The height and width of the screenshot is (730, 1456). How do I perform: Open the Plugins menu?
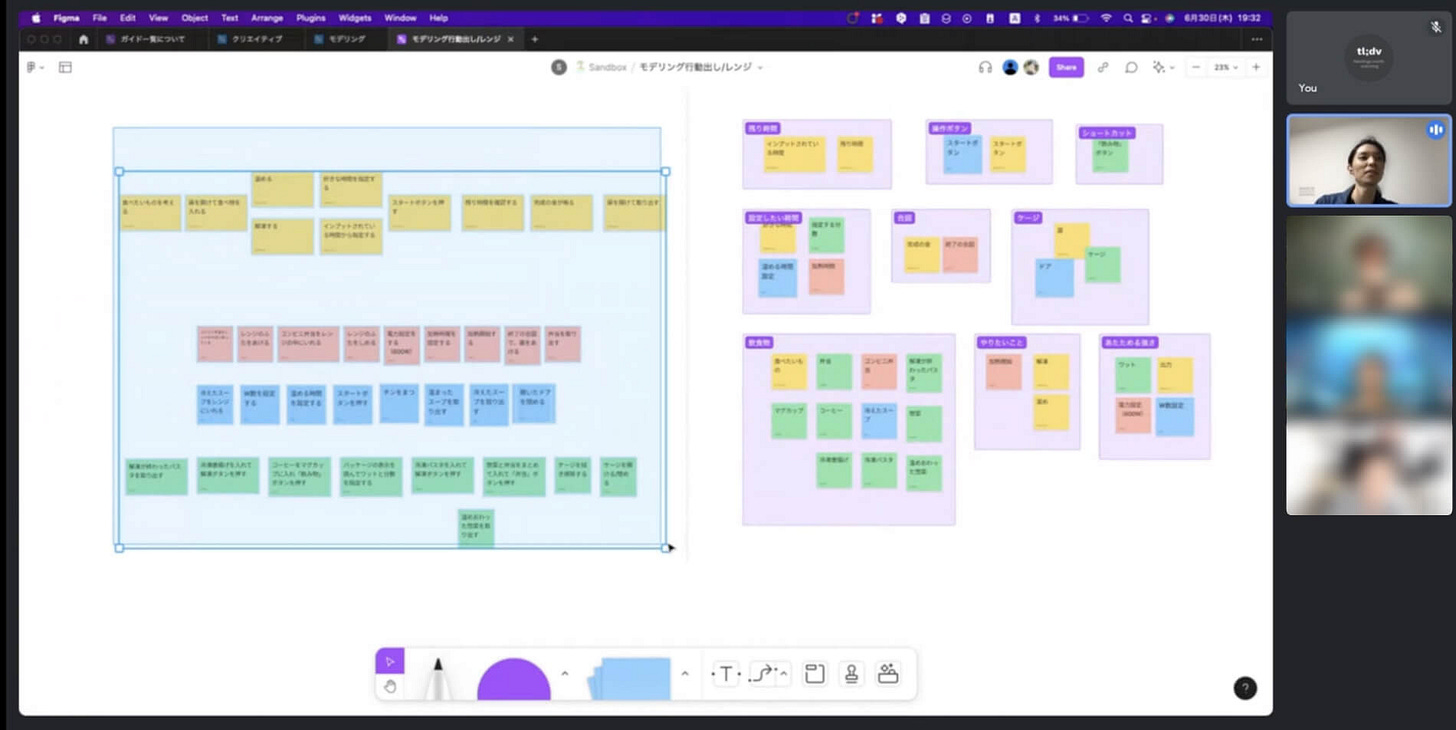[311, 18]
